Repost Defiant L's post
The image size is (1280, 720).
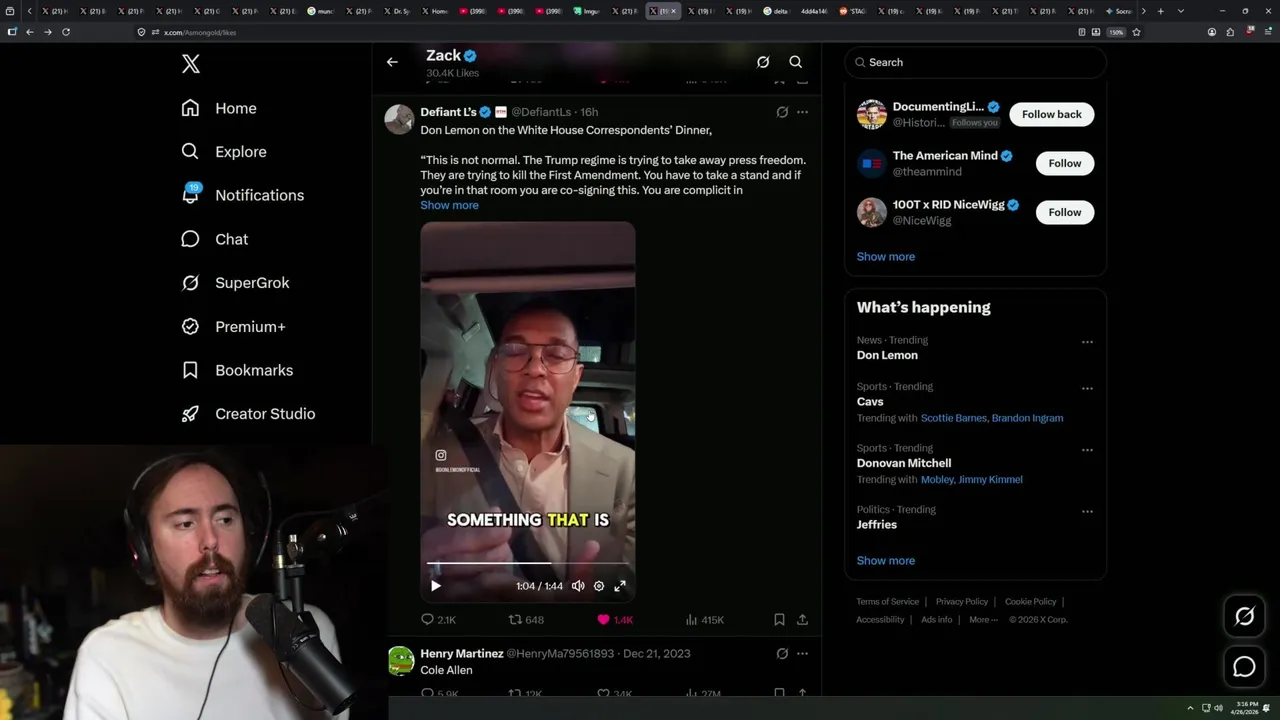tap(526, 620)
